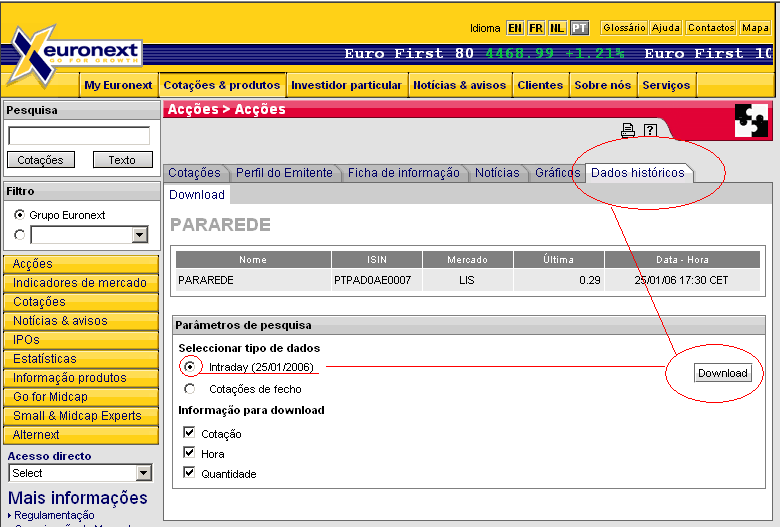This screenshot has width=780, height=527.
Task: Open My Euronext menu
Action: (118, 85)
